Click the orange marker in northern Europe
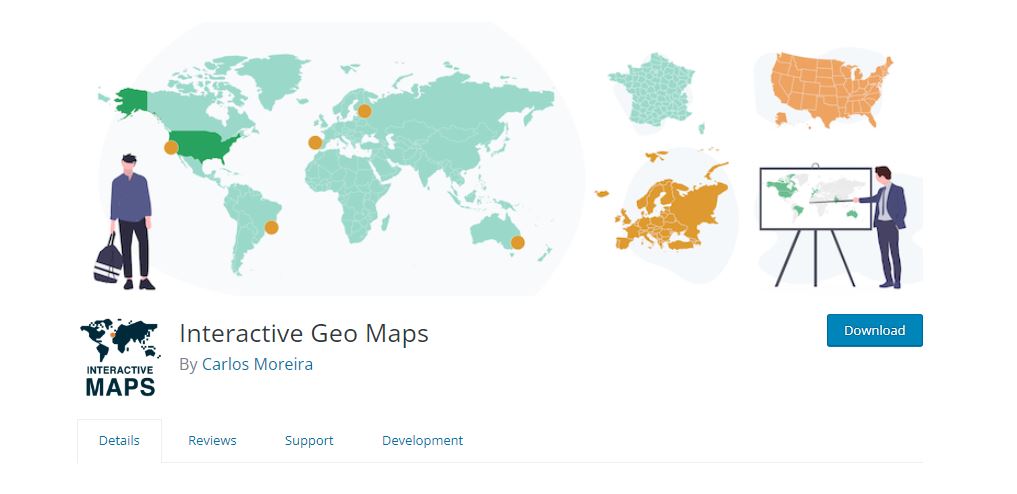 [365, 111]
